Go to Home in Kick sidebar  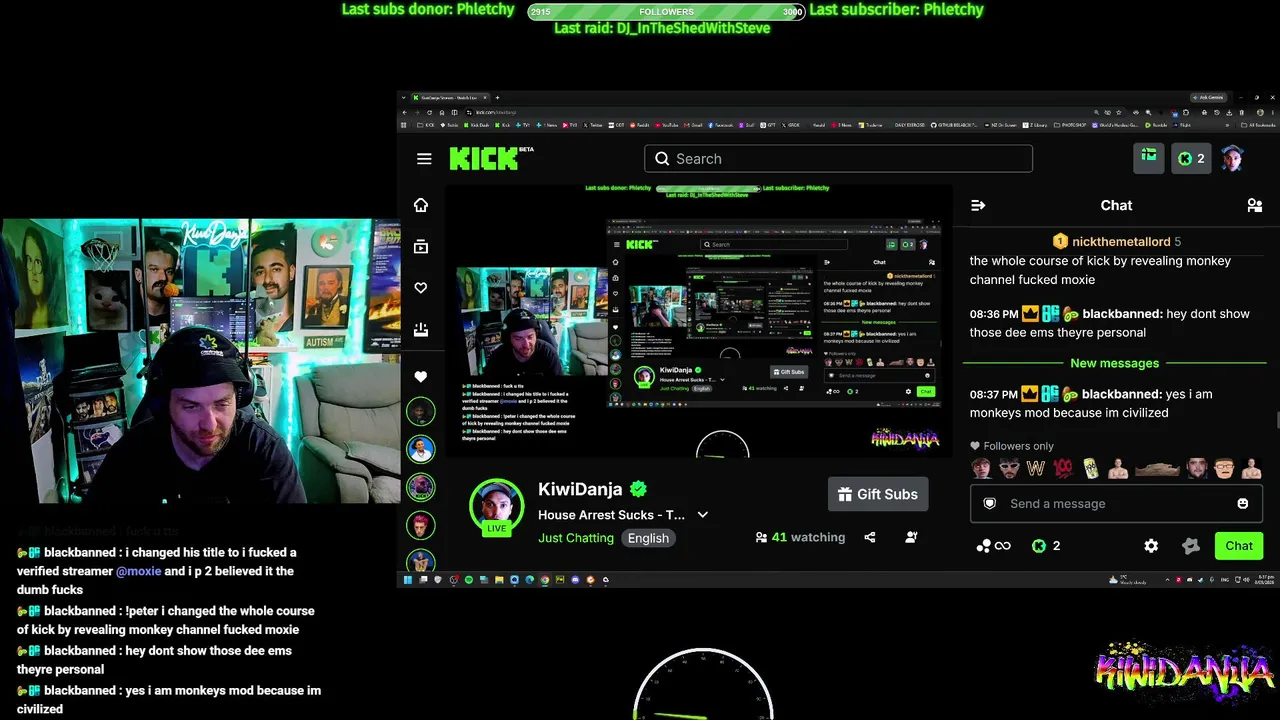tap(421, 205)
